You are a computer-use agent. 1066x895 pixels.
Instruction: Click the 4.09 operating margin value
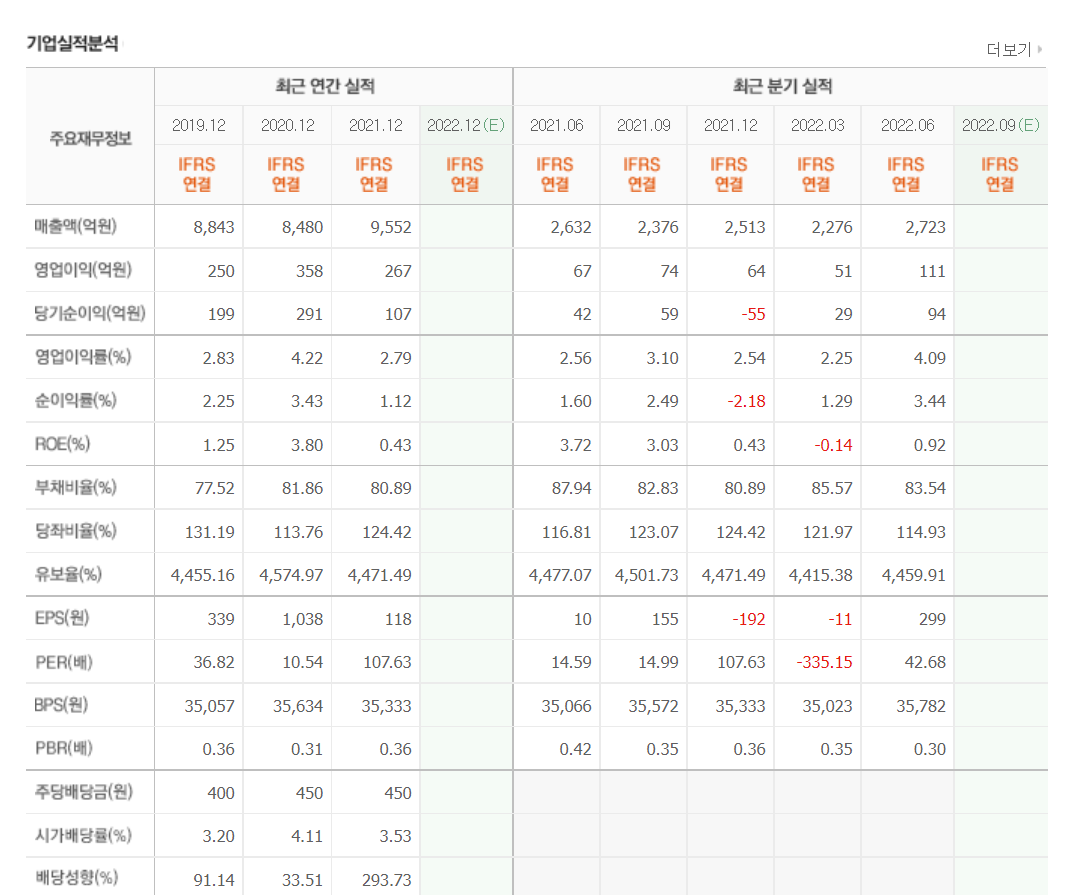point(929,358)
